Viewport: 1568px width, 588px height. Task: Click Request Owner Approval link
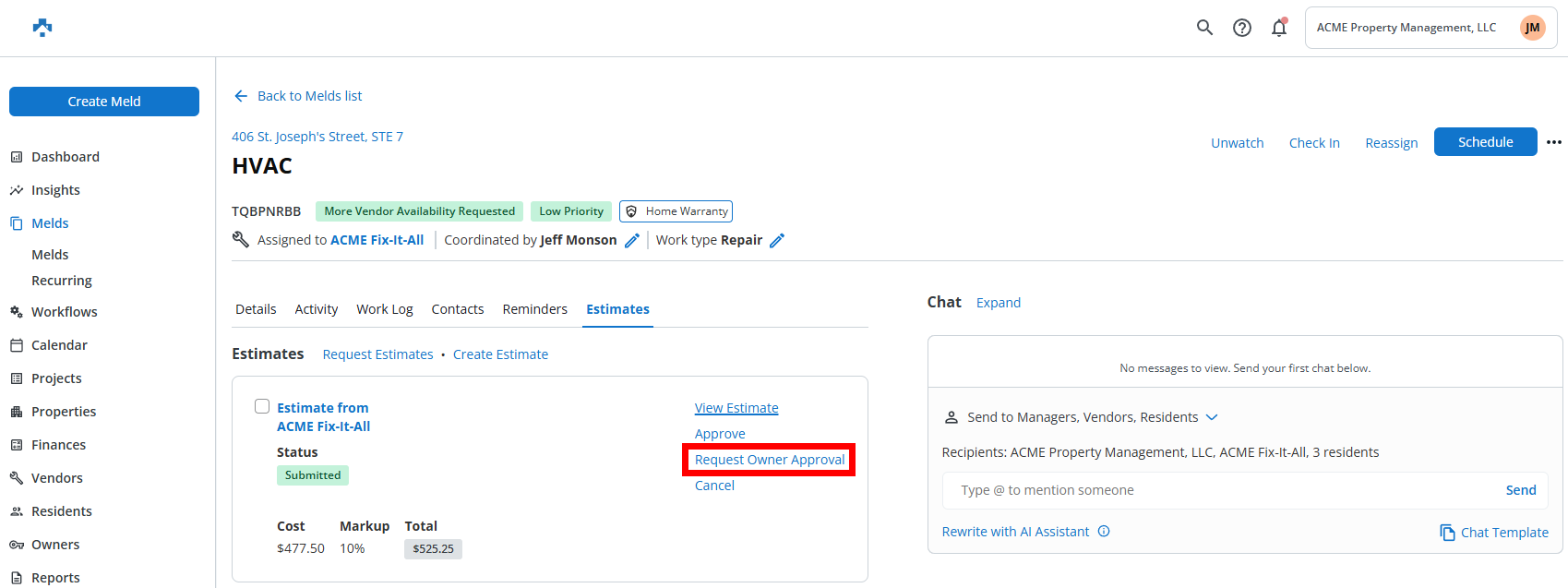(x=769, y=460)
